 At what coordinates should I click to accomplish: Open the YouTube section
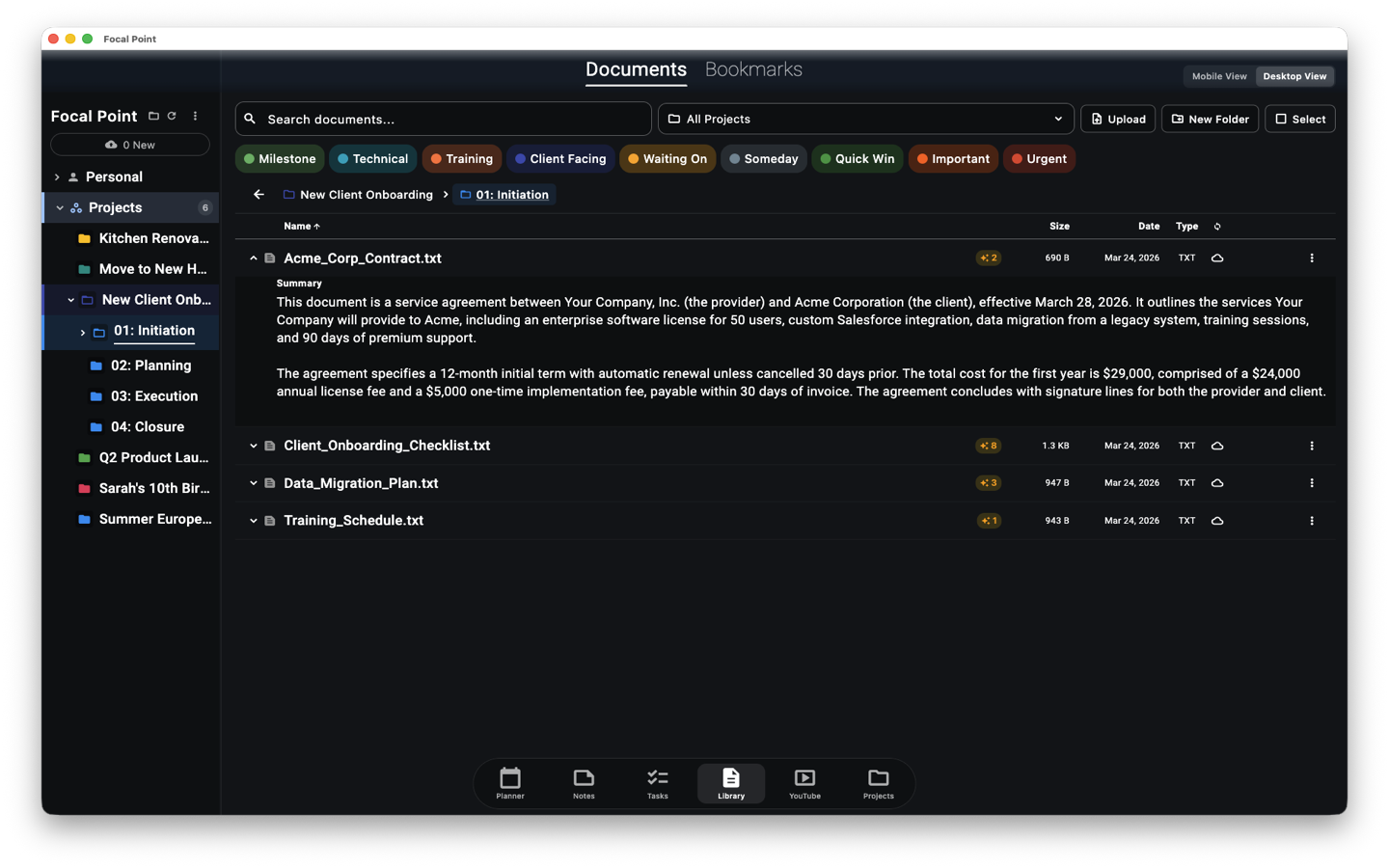click(803, 783)
